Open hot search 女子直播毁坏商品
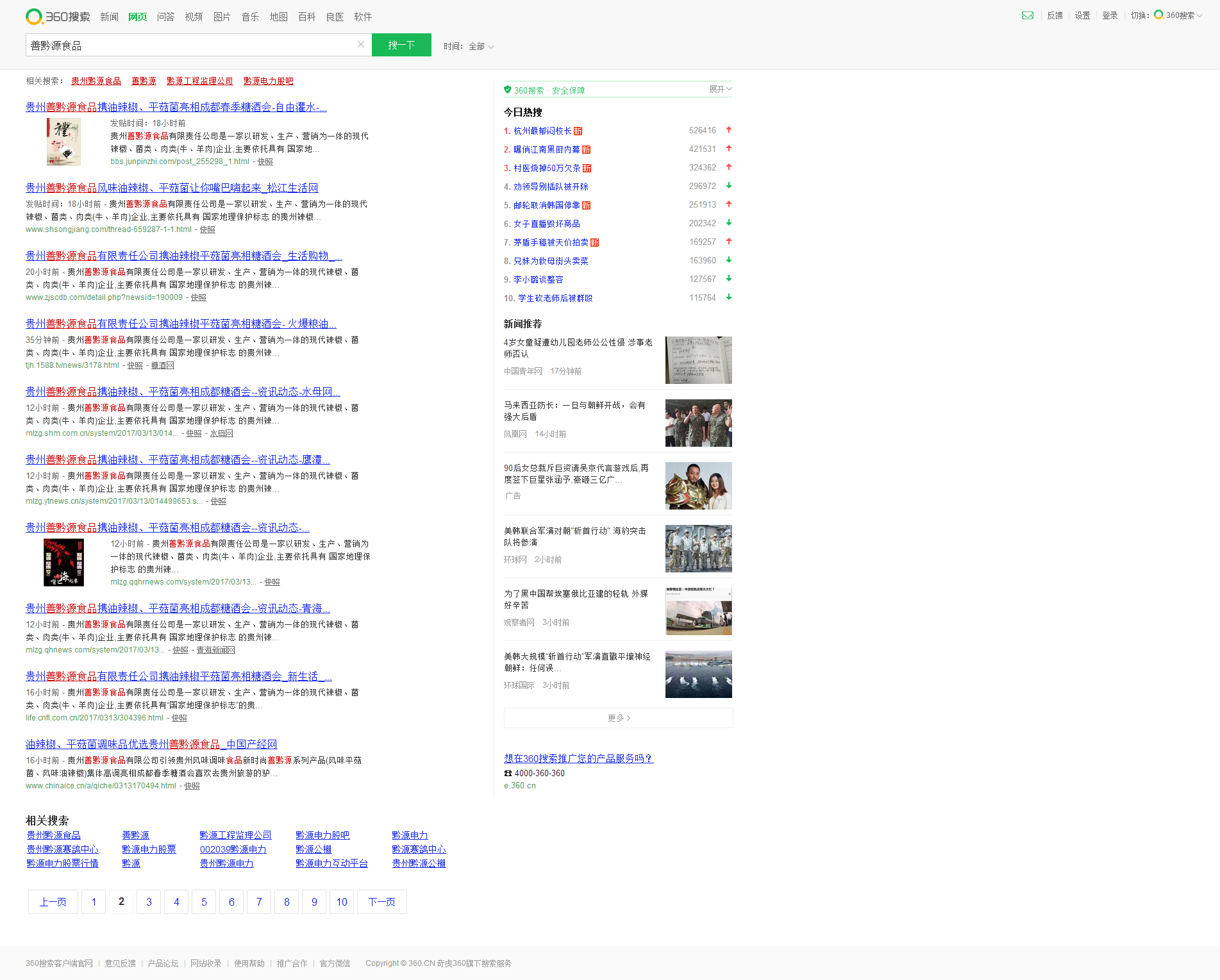The image size is (1220, 980). [x=546, y=224]
